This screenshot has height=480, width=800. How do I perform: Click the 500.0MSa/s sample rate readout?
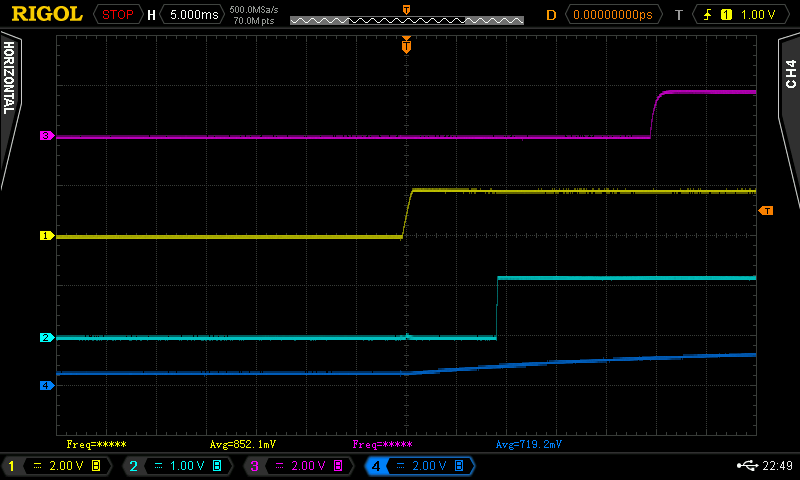pyautogui.click(x=254, y=10)
